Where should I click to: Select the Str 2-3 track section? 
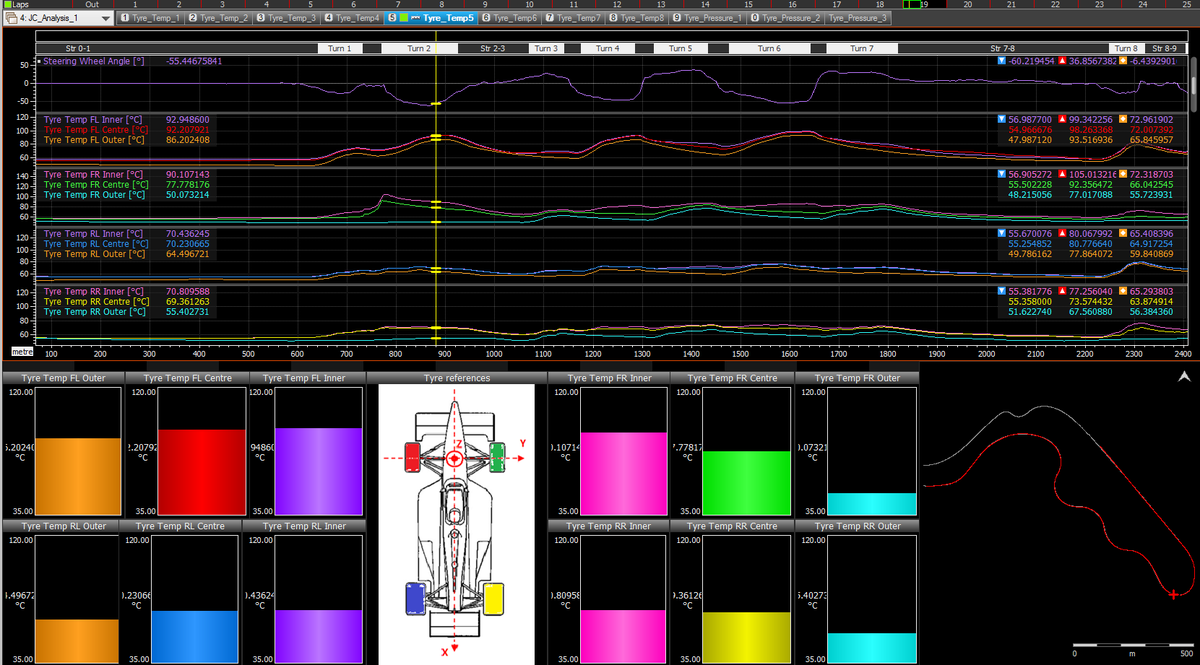[493, 48]
